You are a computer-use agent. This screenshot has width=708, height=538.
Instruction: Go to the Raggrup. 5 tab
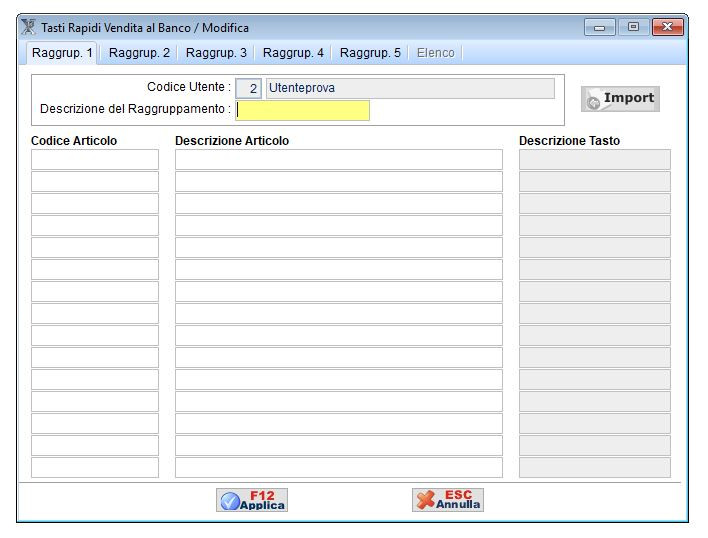(370, 53)
